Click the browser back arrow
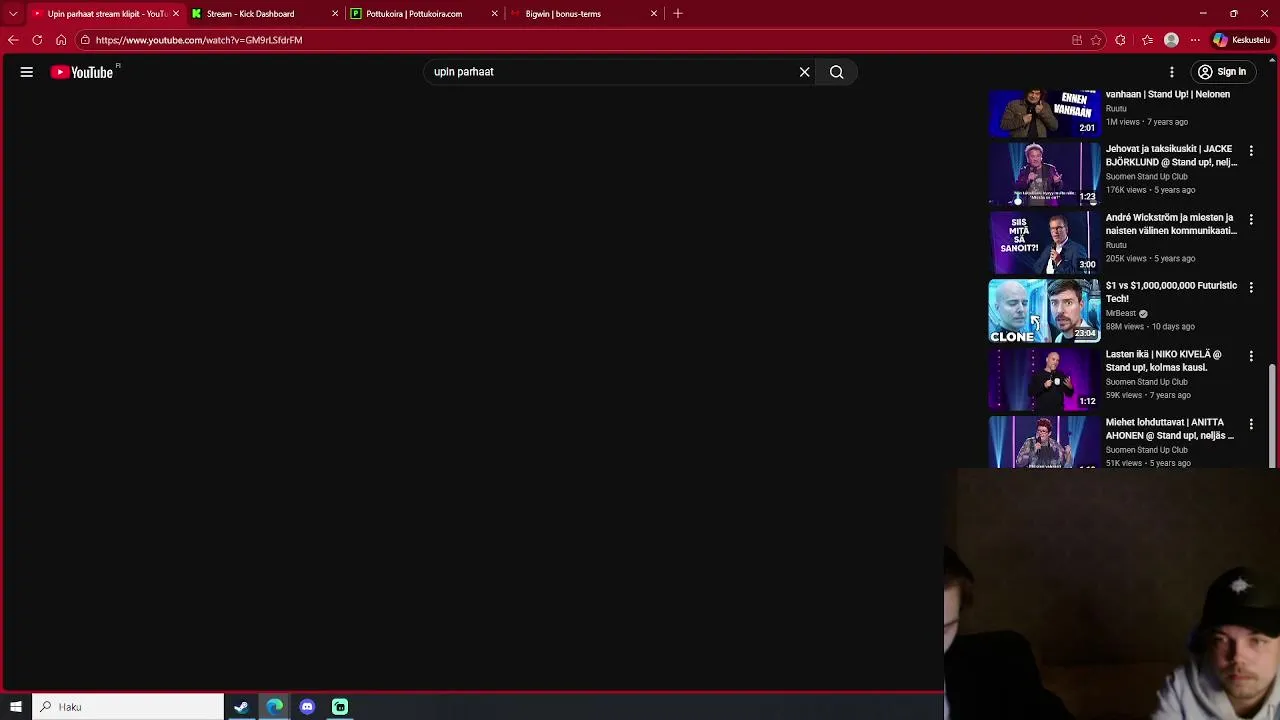1280x720 pixels. 13,40
